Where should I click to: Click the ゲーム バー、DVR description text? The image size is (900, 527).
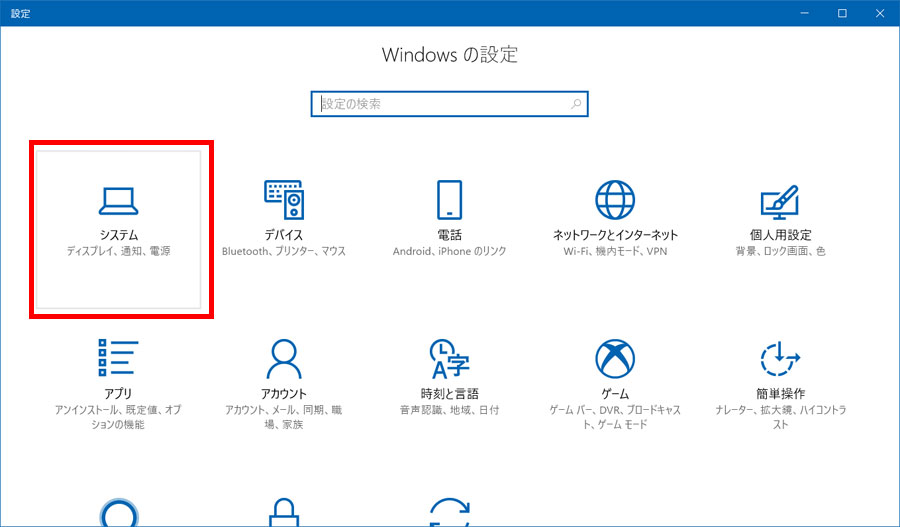point(615,417)
